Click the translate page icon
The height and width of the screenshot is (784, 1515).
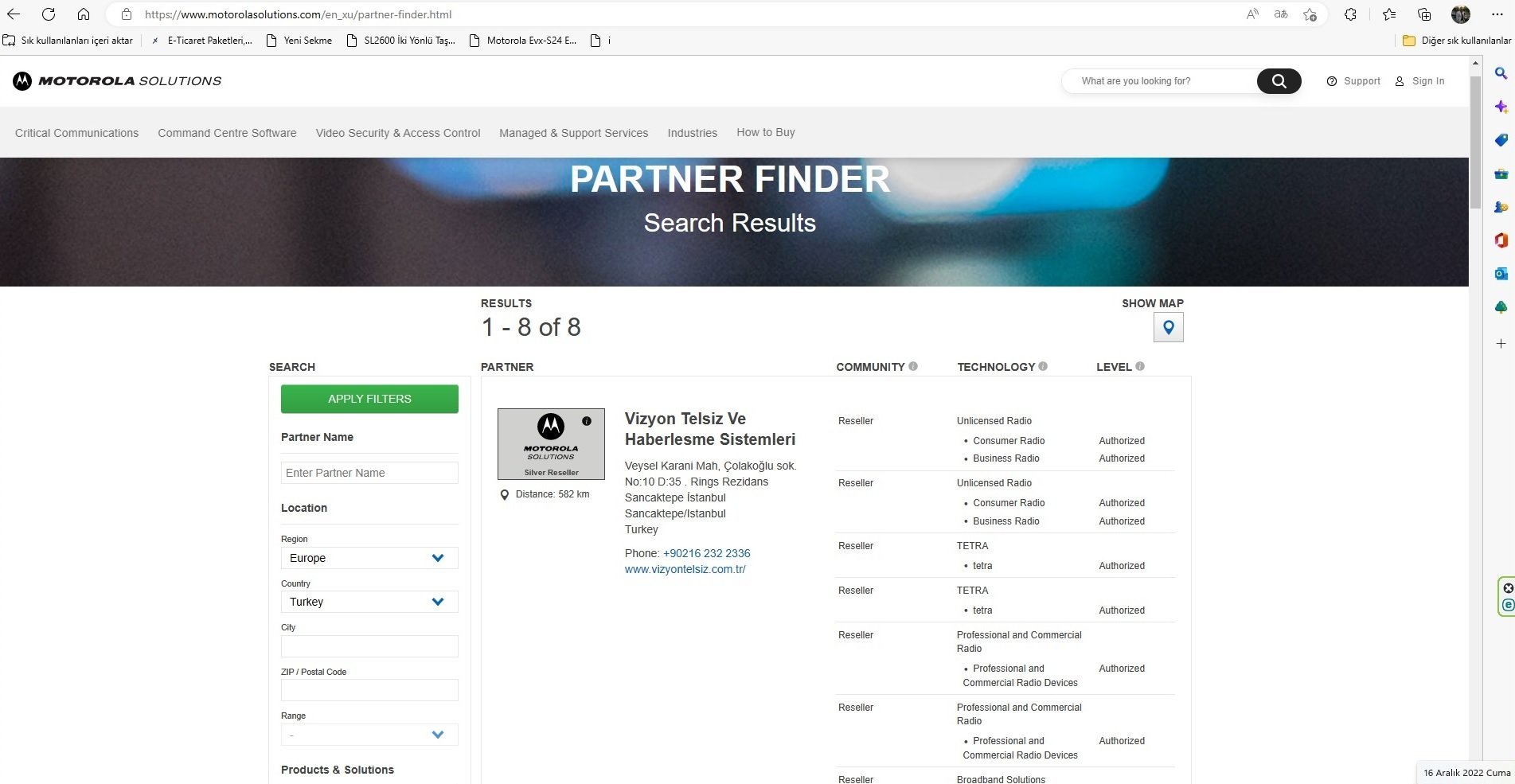coord(1281,14)
